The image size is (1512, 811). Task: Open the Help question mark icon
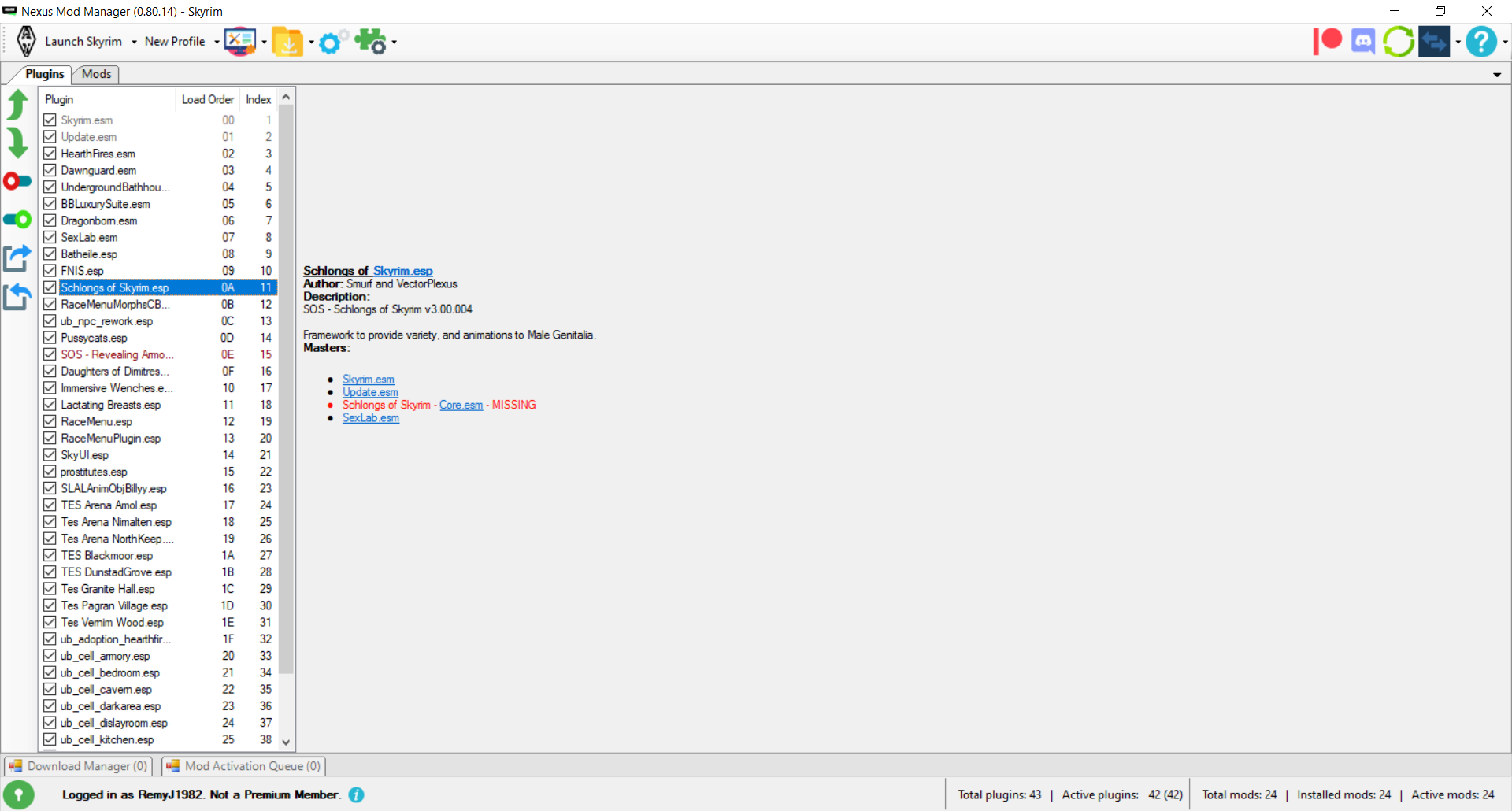click(1481, 42)
